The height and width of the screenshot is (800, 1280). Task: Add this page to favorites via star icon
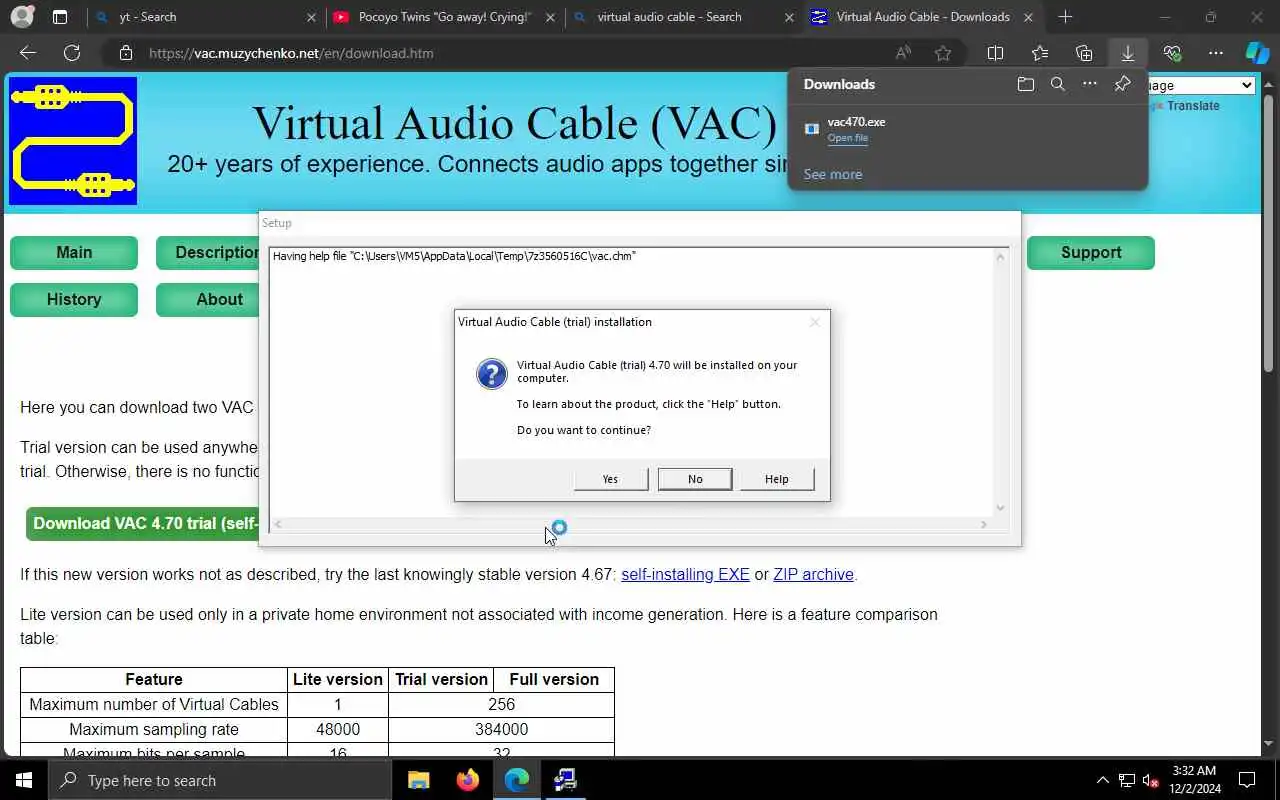[x=943, y=53]
